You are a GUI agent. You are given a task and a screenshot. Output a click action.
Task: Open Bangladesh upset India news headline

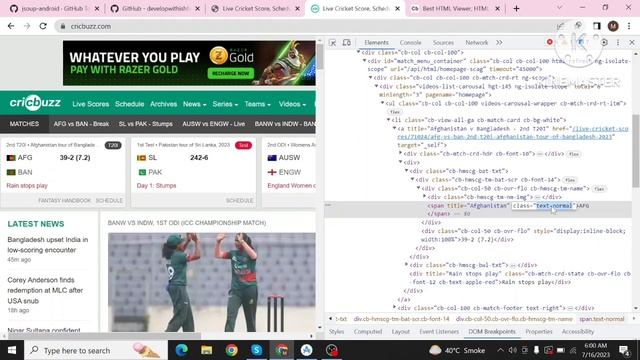[x=48, y=245]
